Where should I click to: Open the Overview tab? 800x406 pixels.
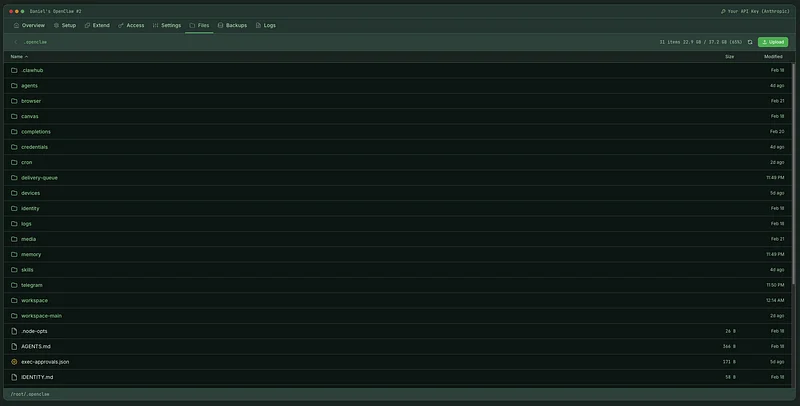pyautogui.click(x=29, y=26)
